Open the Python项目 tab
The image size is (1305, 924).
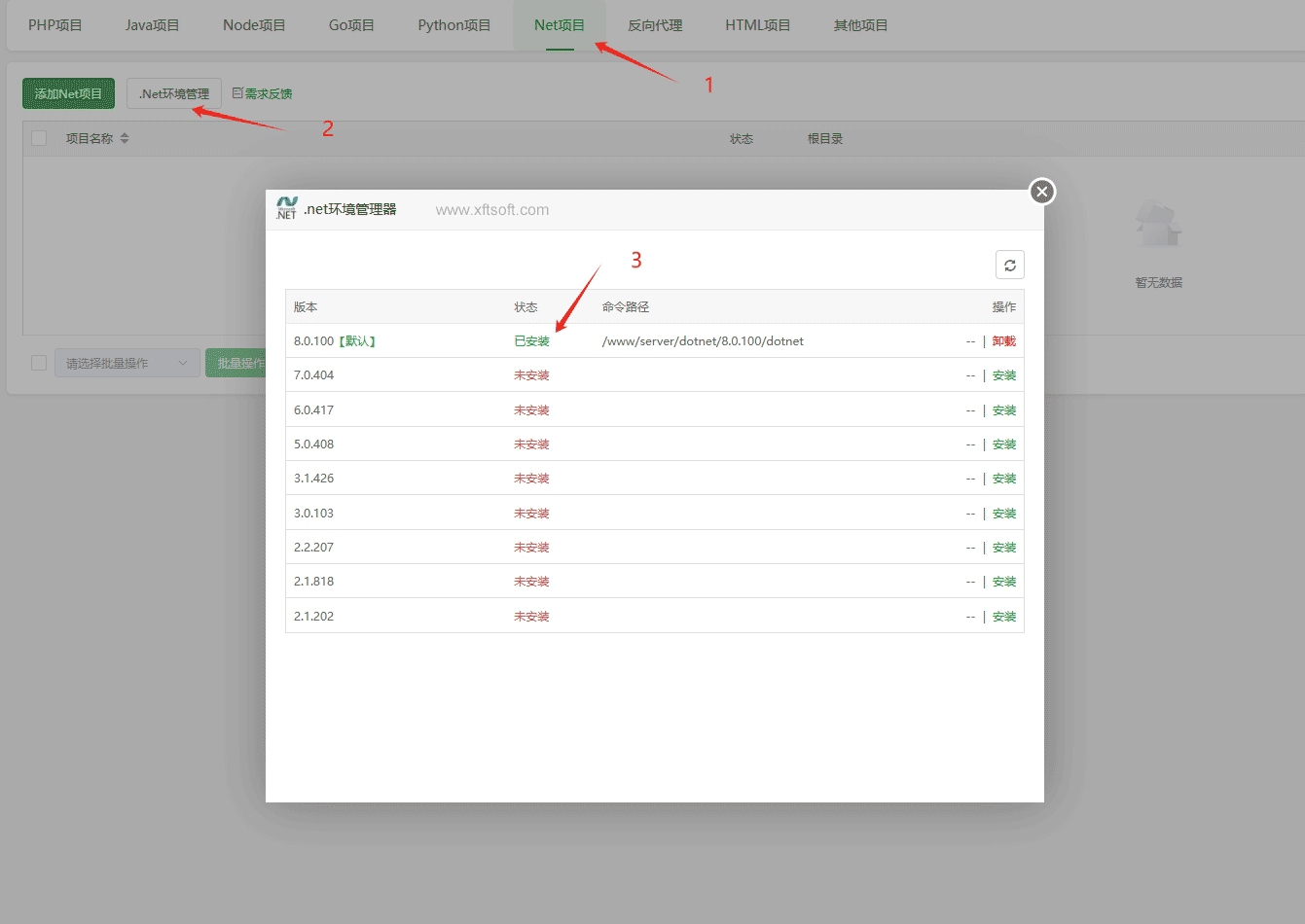[454, 25]
